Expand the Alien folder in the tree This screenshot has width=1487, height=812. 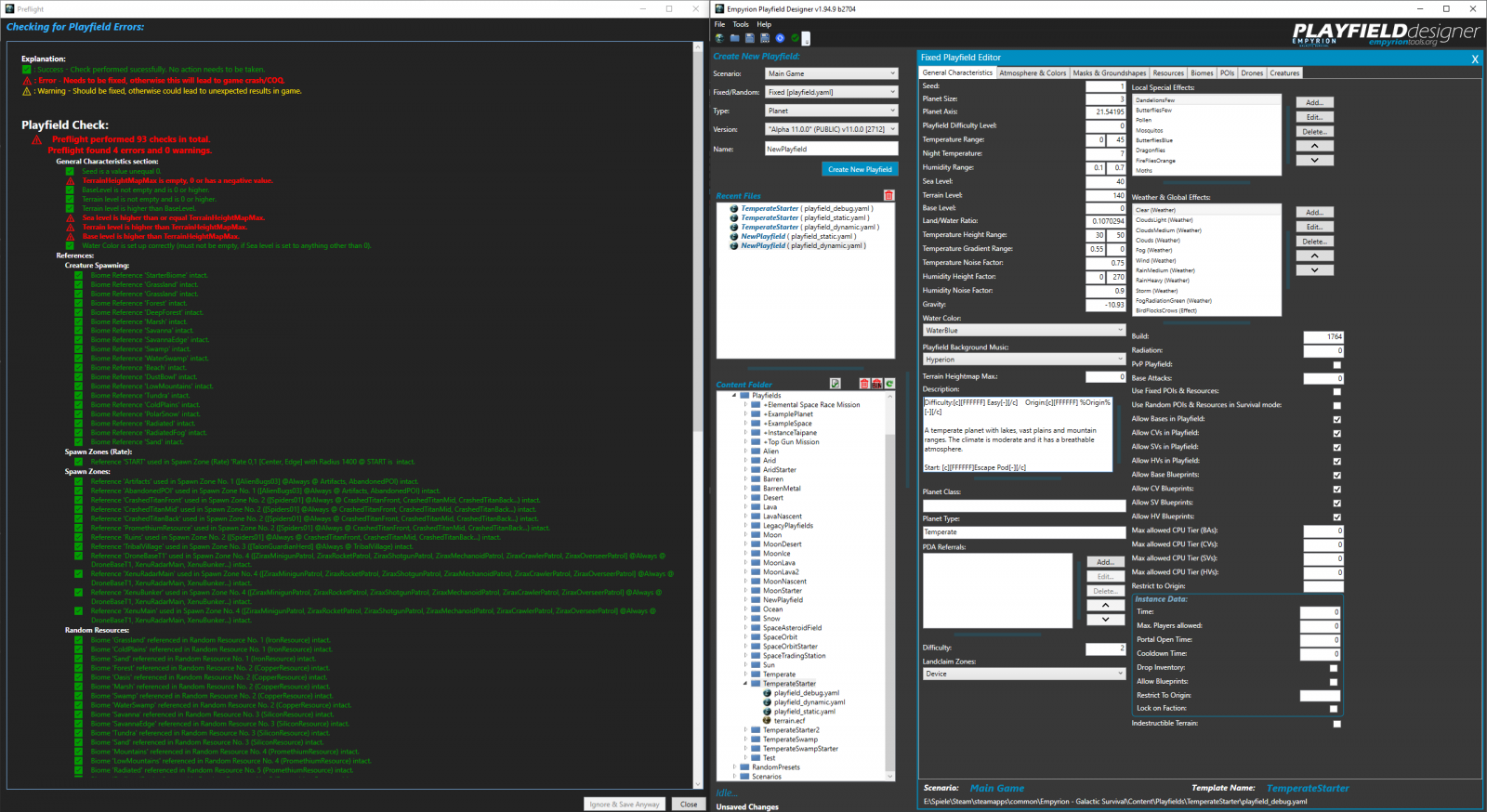pos(745,452)
